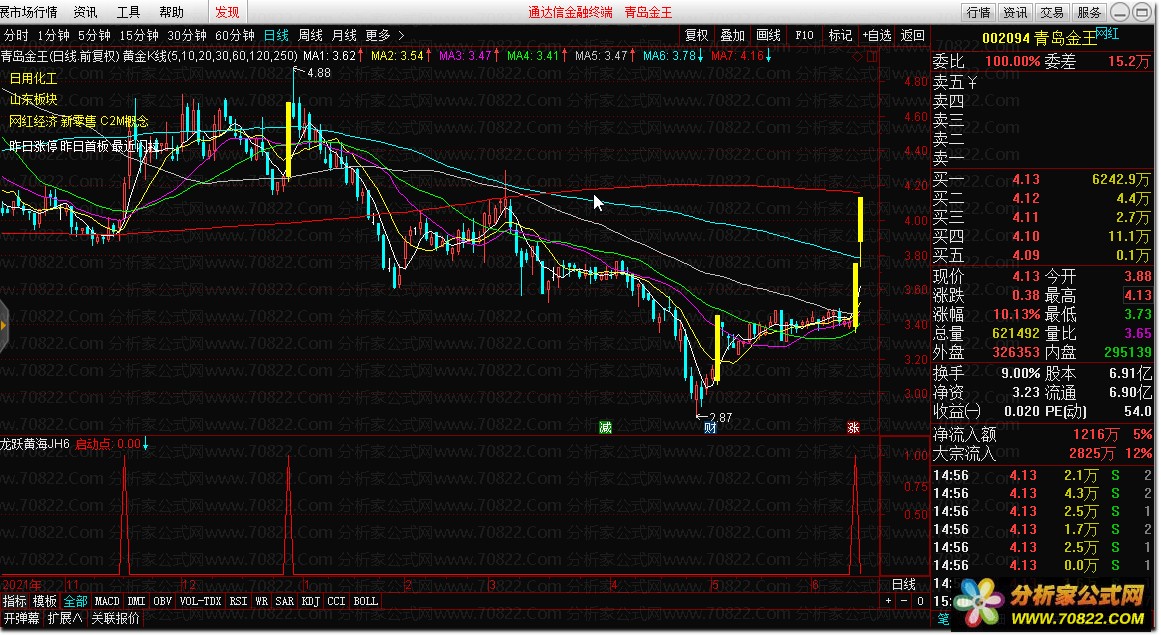Click the stock title 002094 青岛金王
The width and height of the screenshot is (1161, 635).
(x=1038, y=38)
